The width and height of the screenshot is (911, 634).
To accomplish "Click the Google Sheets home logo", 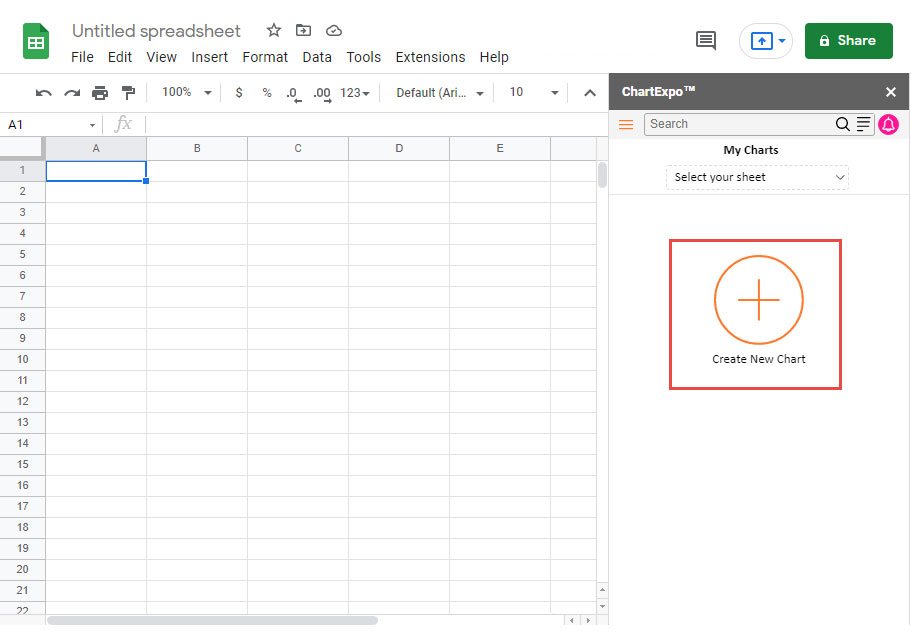I will [35, 41].
